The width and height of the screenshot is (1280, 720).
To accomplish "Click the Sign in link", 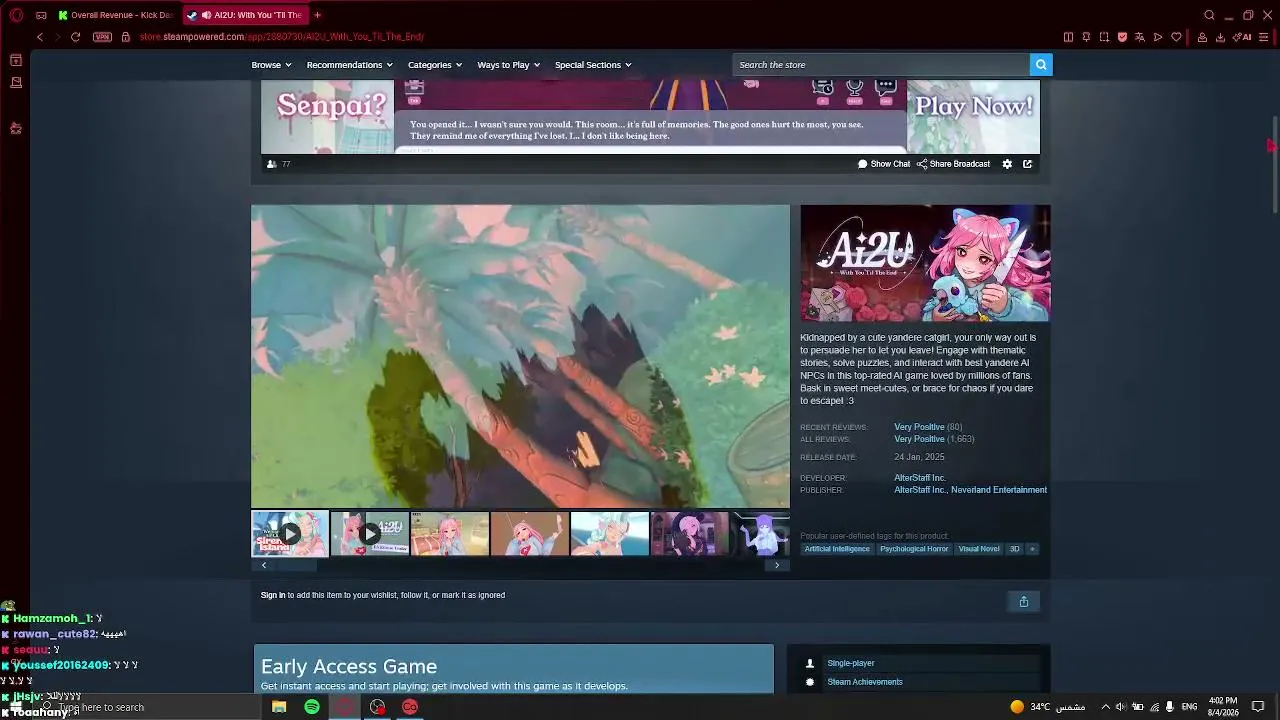I will click(x=273, y=595).
